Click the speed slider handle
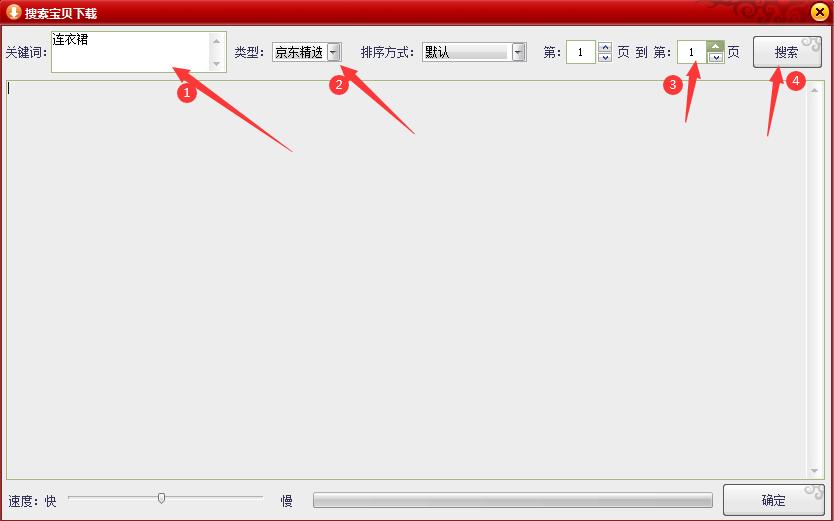The image size is (834, 521). point(161,498)
